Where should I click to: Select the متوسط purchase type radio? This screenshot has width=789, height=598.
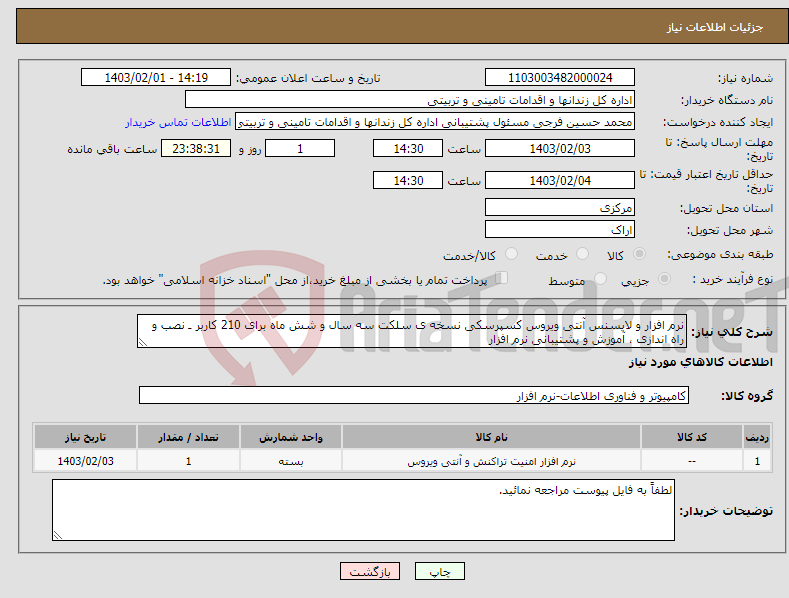(x=600, y=278)
